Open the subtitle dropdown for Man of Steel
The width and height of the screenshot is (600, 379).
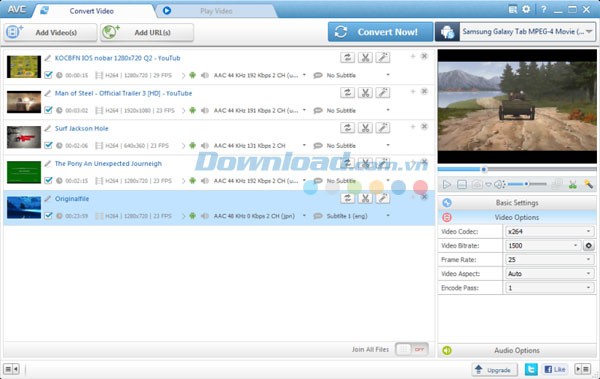[388, 110]
